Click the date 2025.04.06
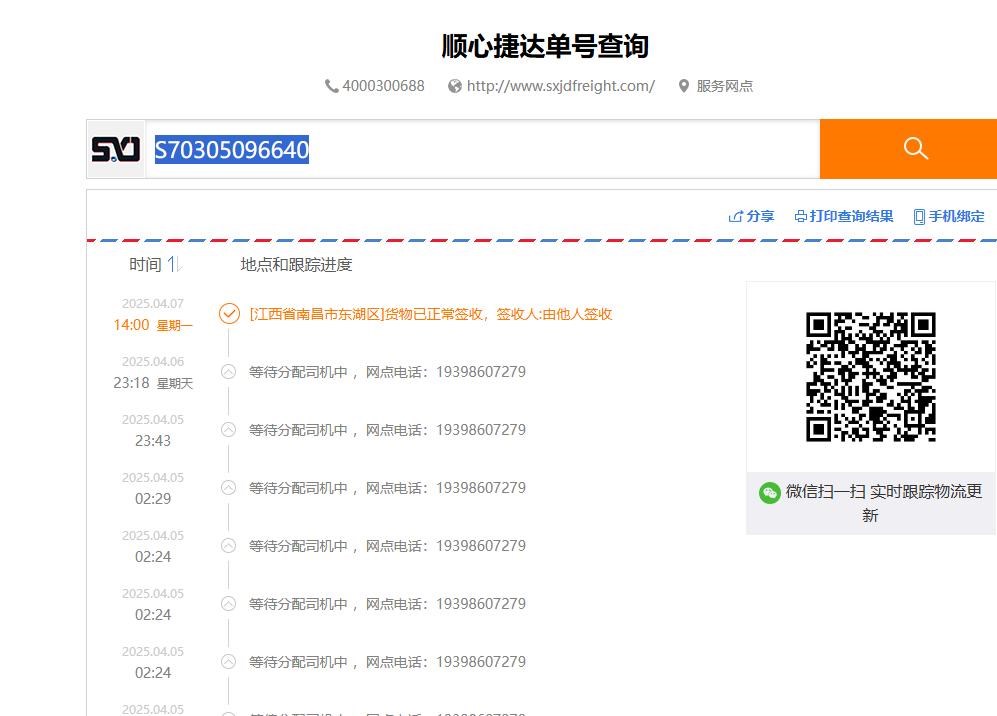 [x=153, y=361]
